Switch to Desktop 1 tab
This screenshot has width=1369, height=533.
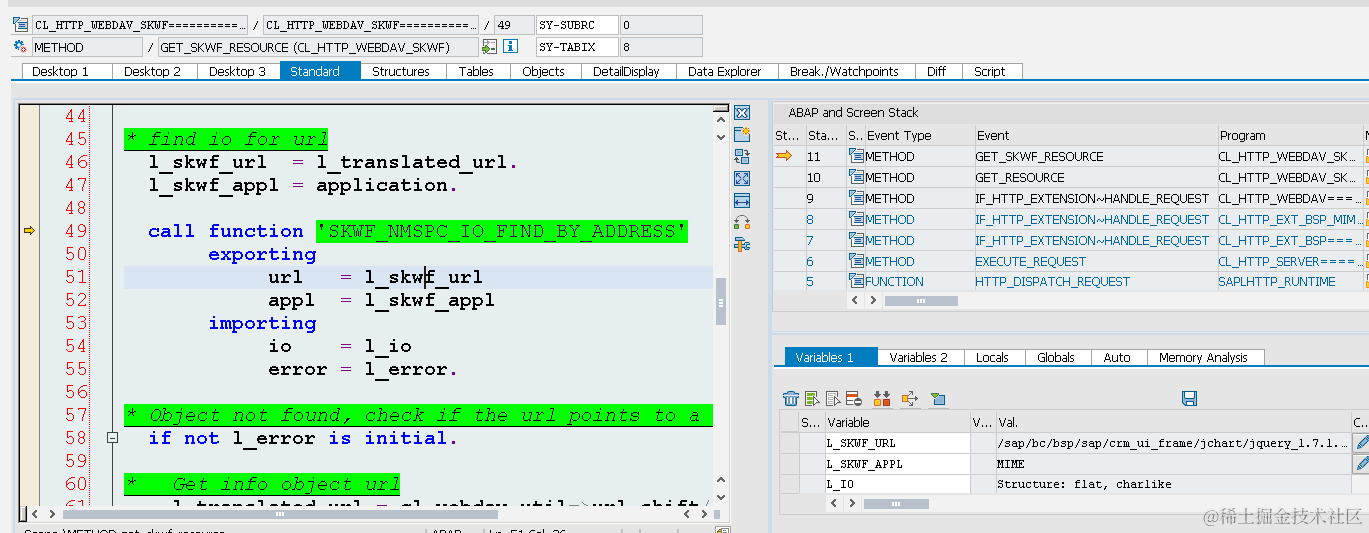point(60,71)
